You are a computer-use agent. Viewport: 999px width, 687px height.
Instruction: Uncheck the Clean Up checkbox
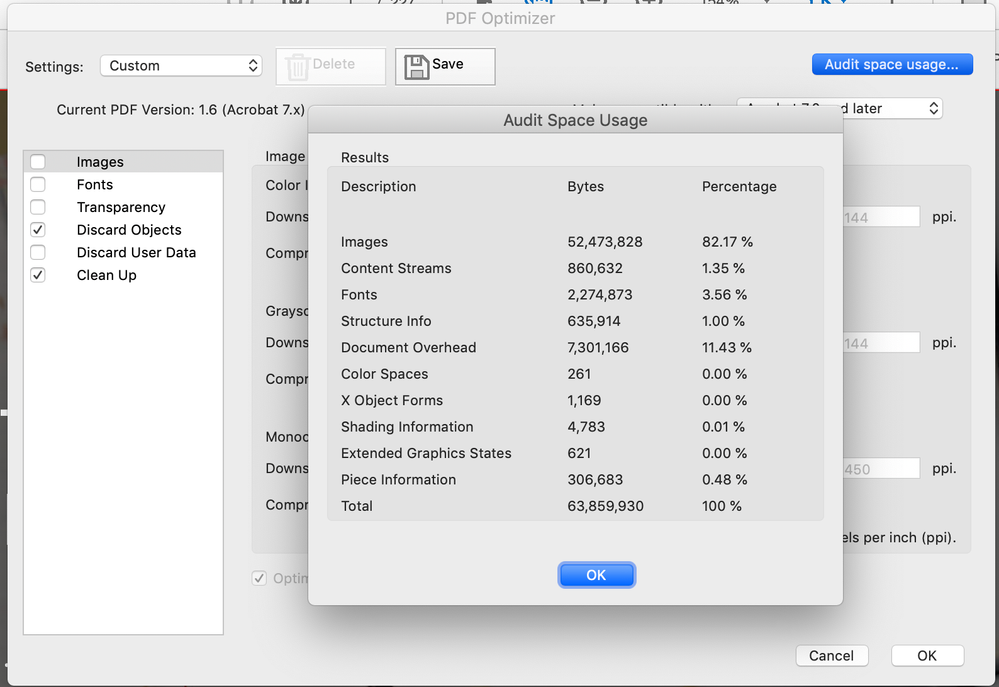[x=38, y=275]
